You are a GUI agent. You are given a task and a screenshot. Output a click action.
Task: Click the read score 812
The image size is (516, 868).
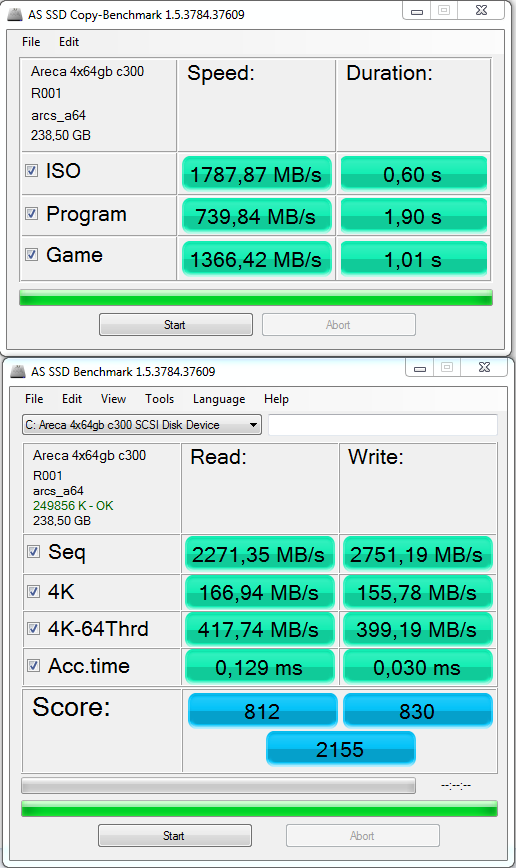(262, 710)
